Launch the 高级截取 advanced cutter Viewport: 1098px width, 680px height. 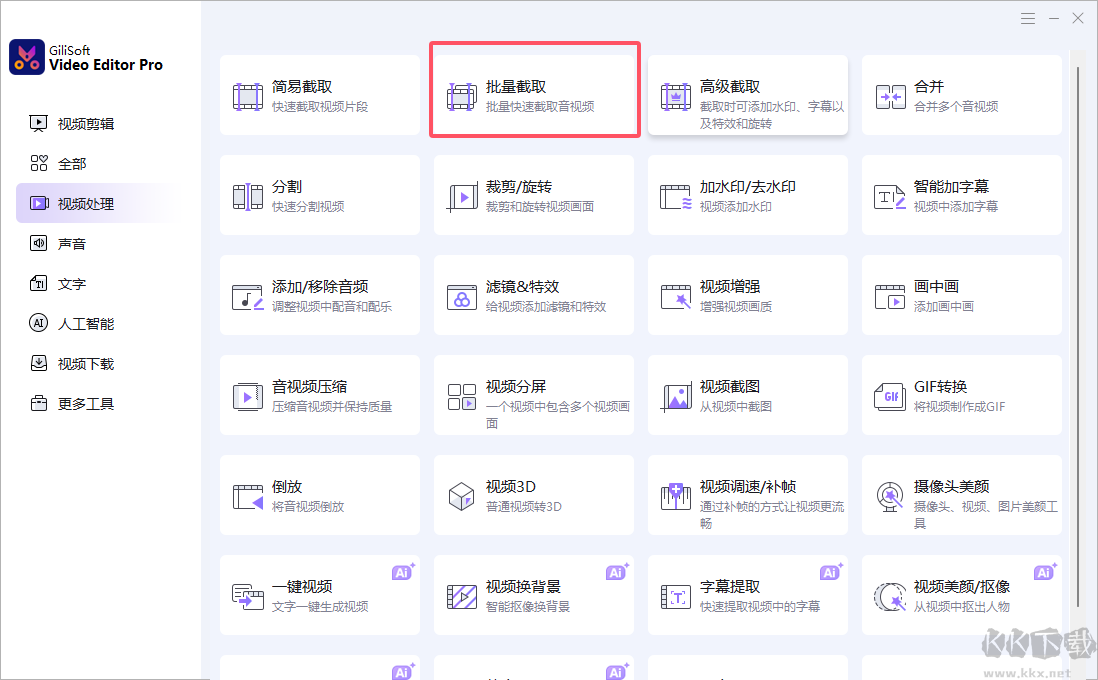click(x=747, y=96)
